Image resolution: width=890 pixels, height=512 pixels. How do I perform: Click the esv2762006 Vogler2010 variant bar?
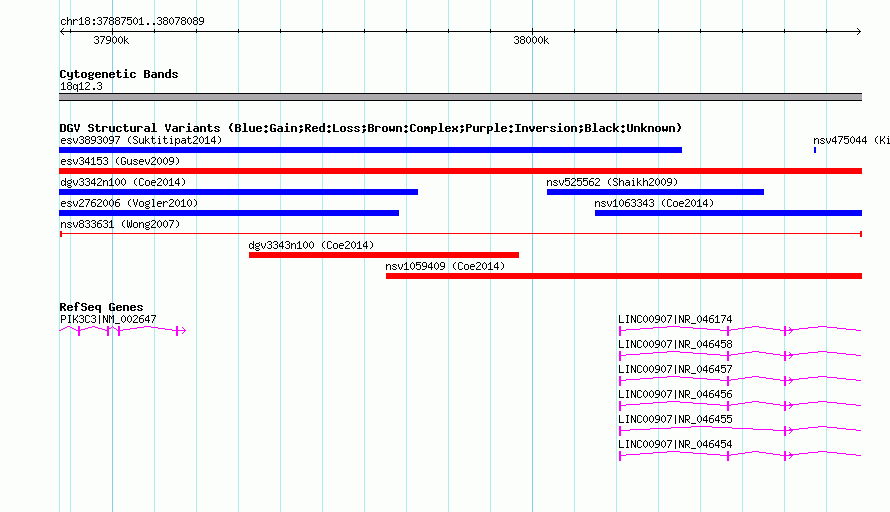click(229, 213)
